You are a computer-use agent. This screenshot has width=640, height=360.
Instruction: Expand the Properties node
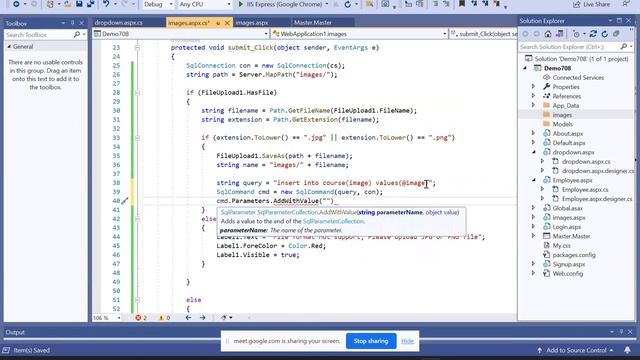tap(533, 87)
